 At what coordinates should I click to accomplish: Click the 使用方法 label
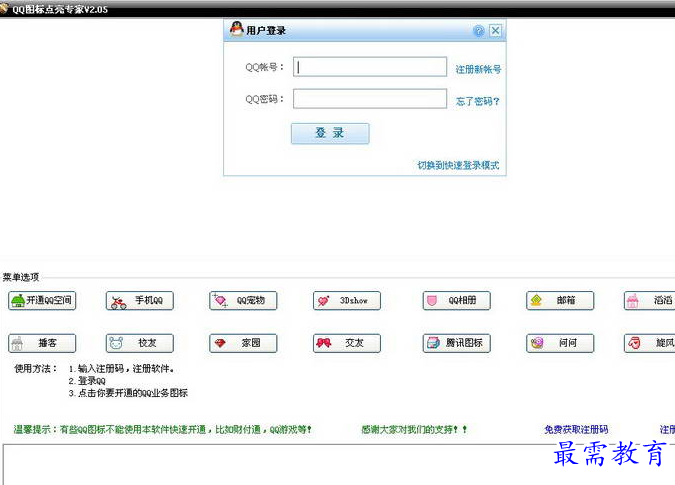pyautogui.click(x=35, y=368)
